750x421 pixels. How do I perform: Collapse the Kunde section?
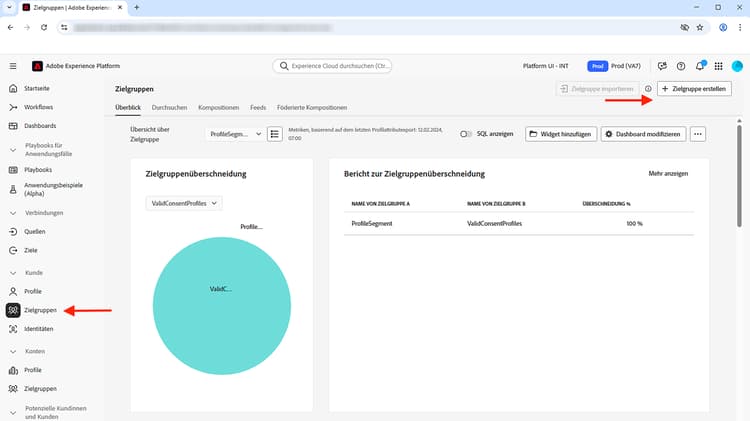coord(13,273)
